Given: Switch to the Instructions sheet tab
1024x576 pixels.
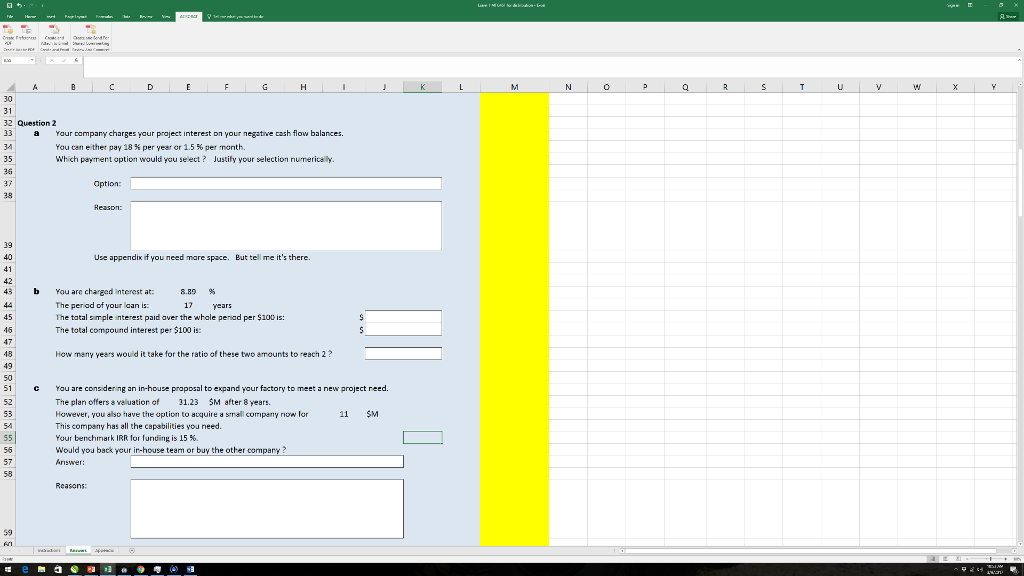Looking at the screenshot, I should 47,550.
